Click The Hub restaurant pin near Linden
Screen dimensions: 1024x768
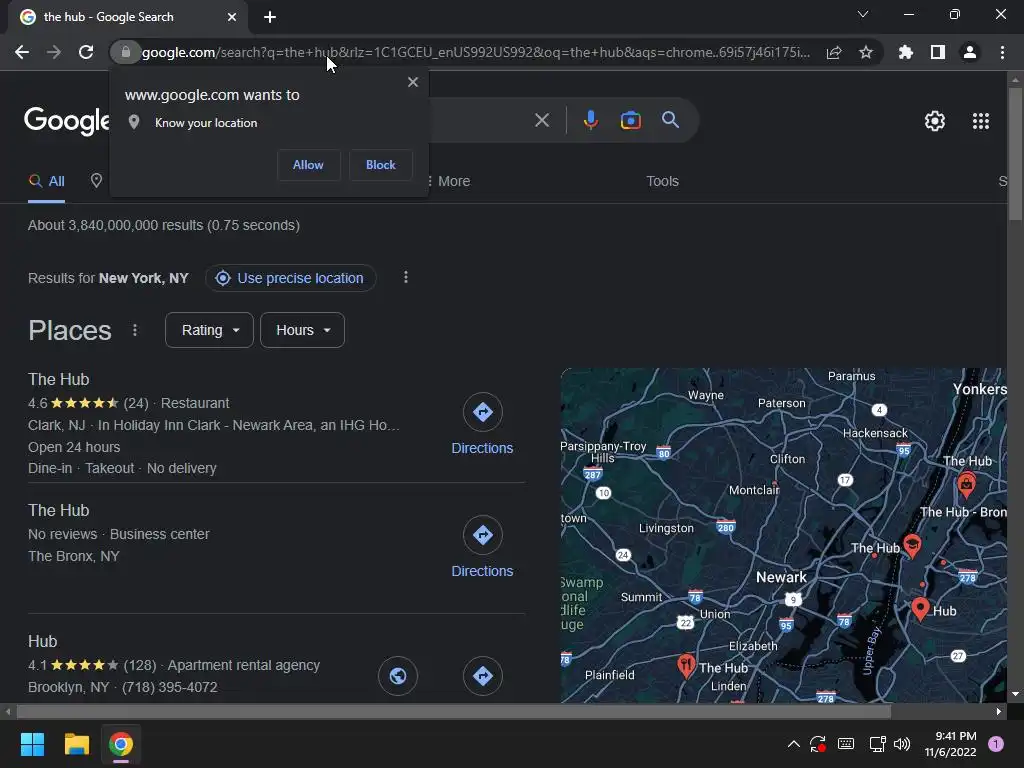(x=686, y=666)
